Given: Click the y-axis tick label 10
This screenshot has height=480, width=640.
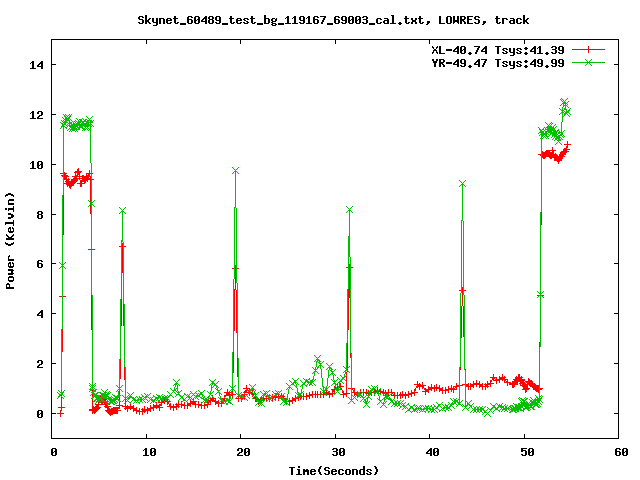Looking at the screenshot, I should [36, 164].
